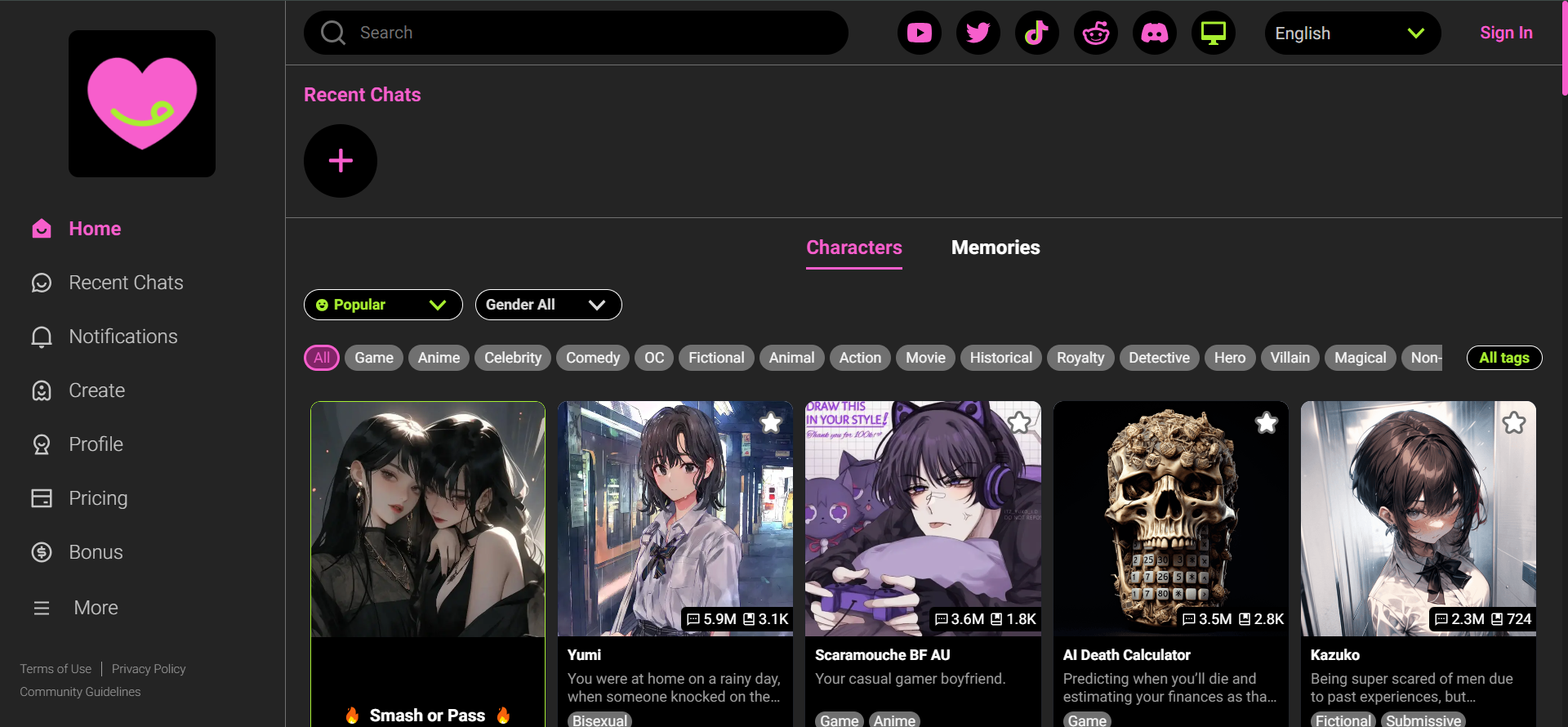Switch to the Memories tab

(x=995, y=248)
